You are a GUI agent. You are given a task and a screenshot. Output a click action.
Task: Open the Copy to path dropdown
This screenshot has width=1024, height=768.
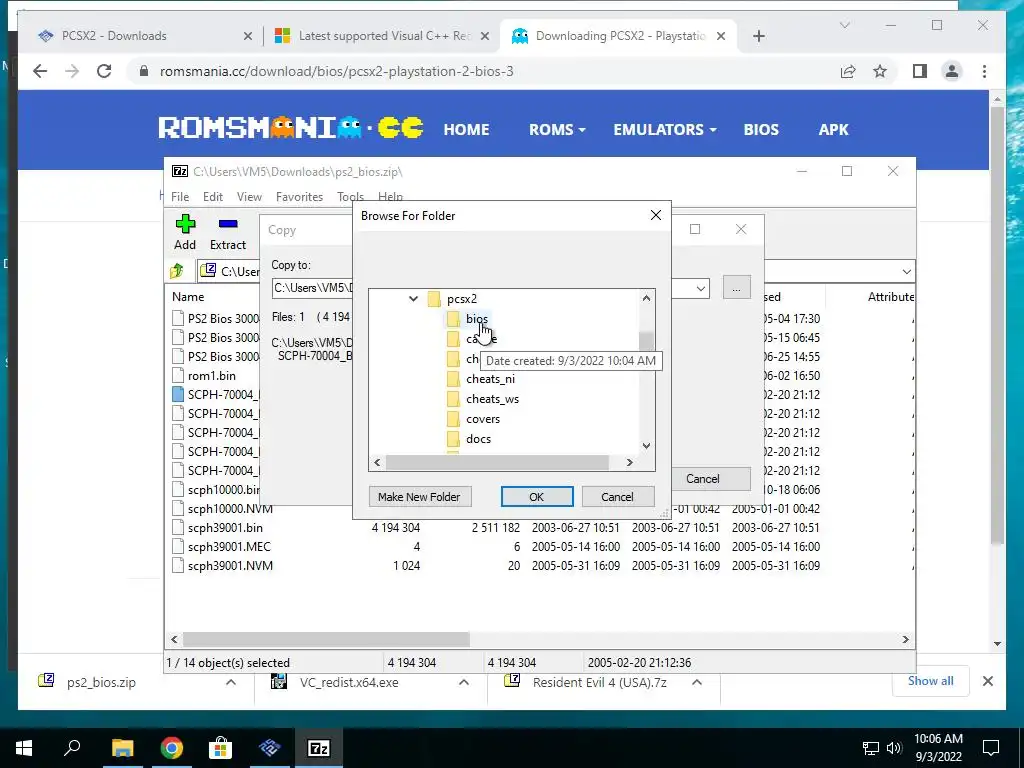(x=701, y=288)
